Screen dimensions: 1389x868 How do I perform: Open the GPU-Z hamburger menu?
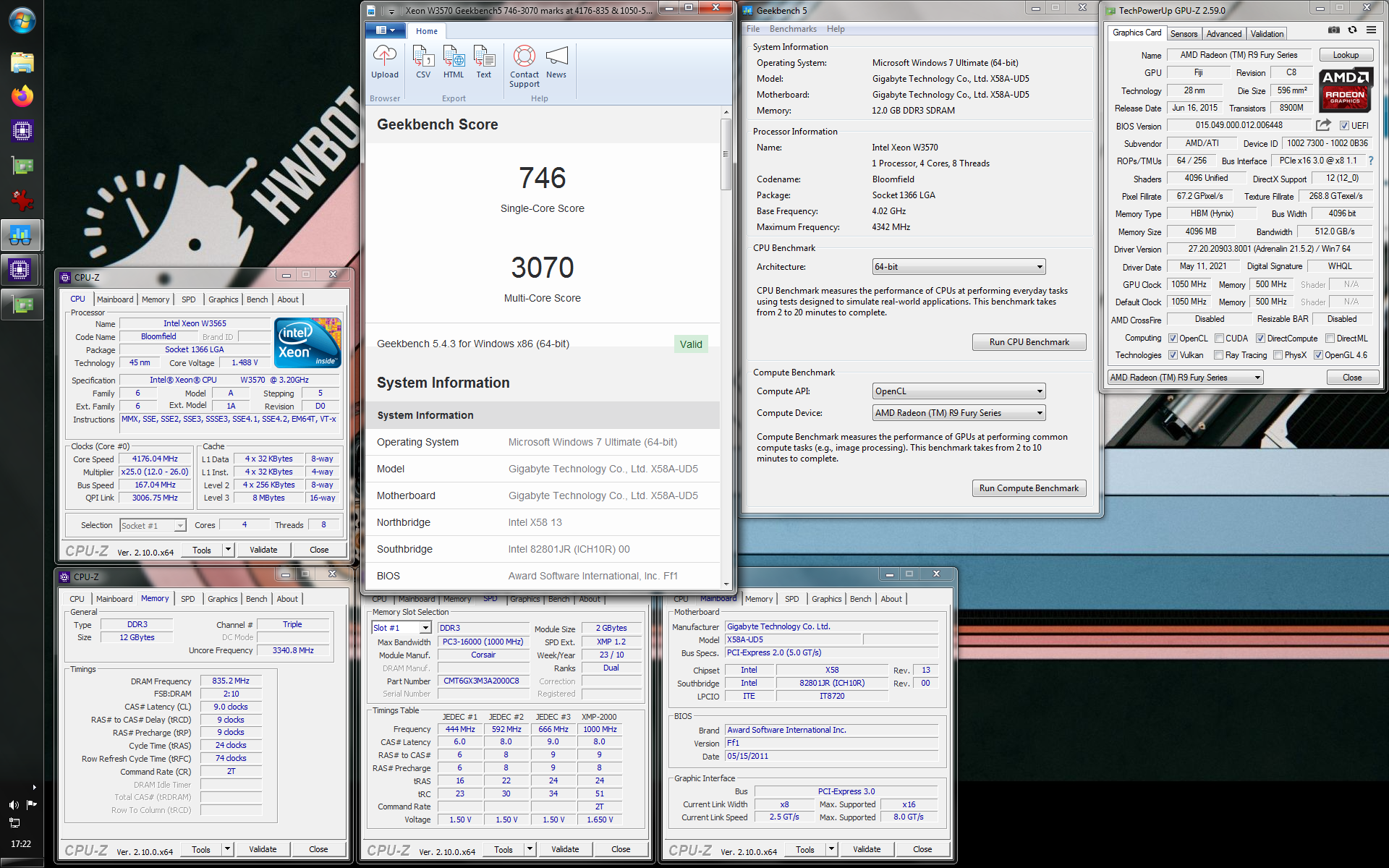point(1371,30)
